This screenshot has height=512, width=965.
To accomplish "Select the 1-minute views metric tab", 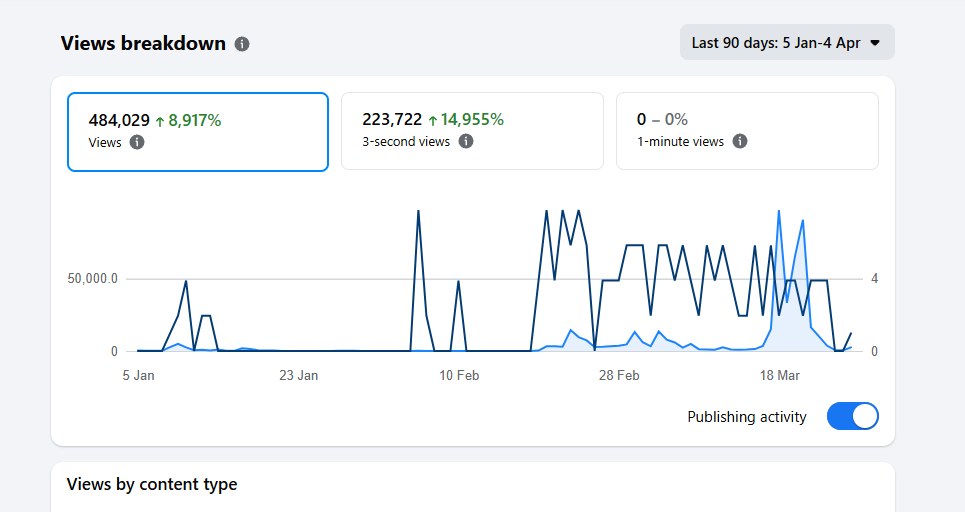I will [x=747, y=131].
